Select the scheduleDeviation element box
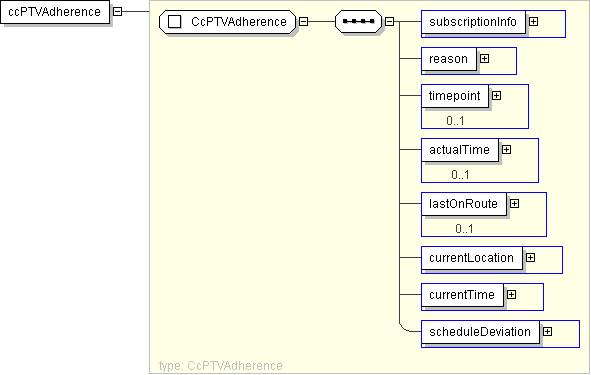The width and height of the screenshot is (591, 375). click(480, 332)
